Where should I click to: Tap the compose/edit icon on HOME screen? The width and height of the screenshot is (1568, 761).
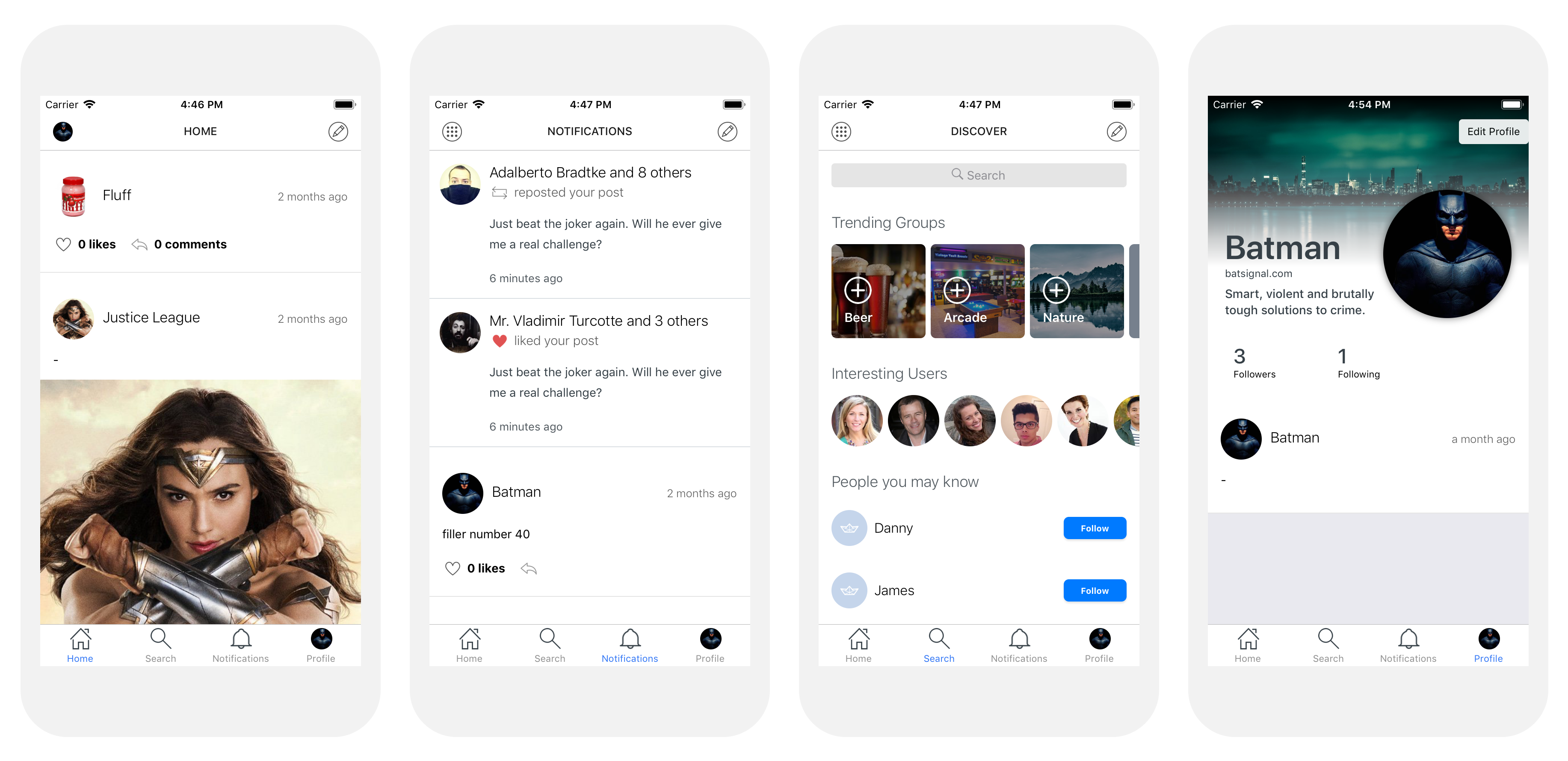[x=339, y=131]
